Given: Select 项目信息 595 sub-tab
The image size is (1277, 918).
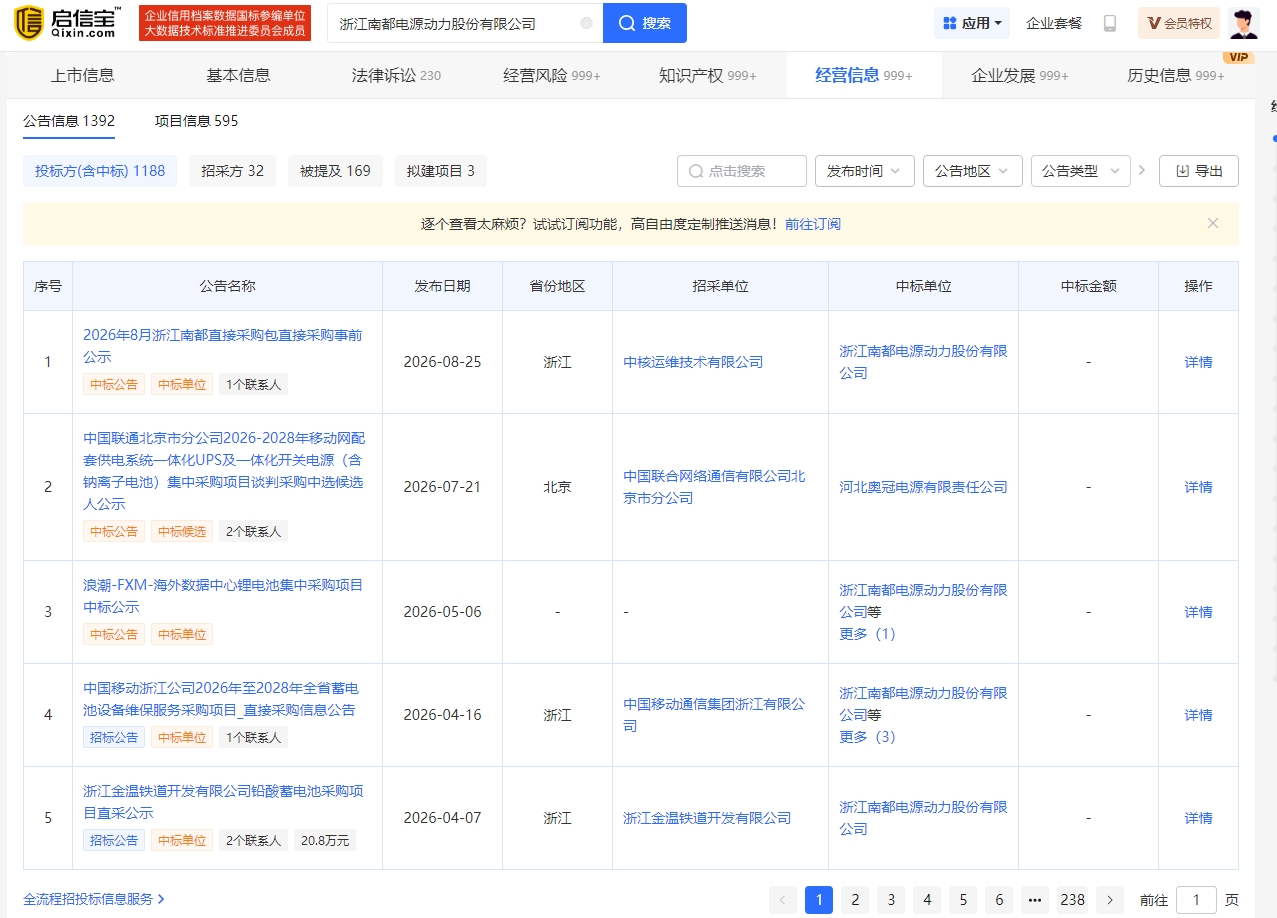Looking at the screenshot, I should pyautogui.click(x=196, y=121).
